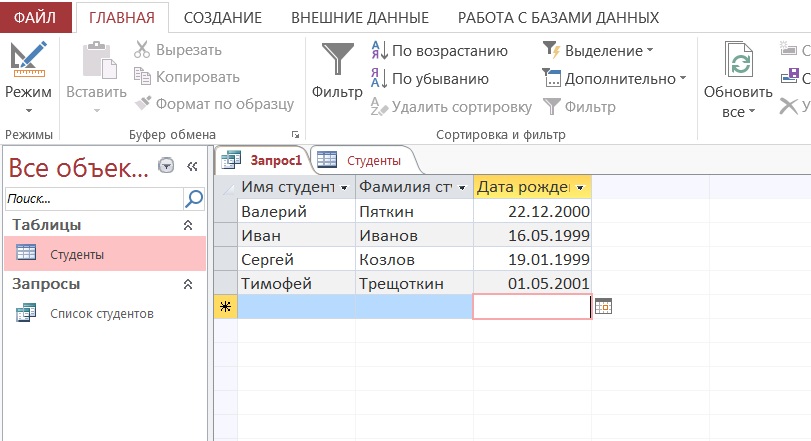Click the Вставить label
The height and width of the screenshot is (441, 811).
97,92
